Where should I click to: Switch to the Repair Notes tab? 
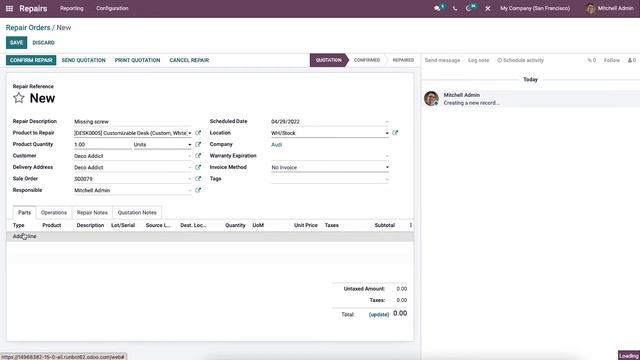[92, 213]
